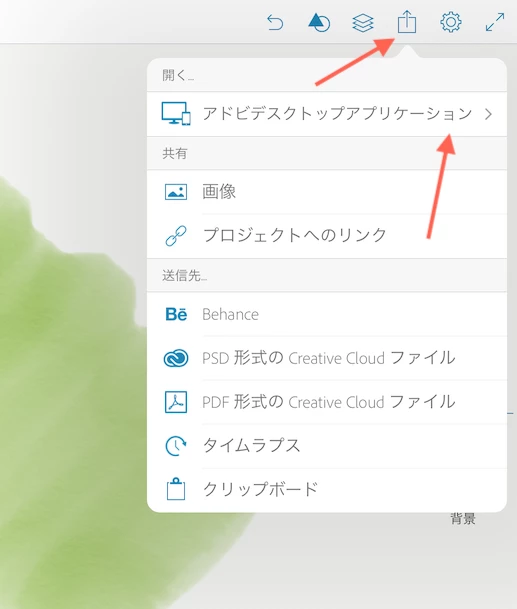Open the settings gear icon
The image size is (517, 609).
451,22
